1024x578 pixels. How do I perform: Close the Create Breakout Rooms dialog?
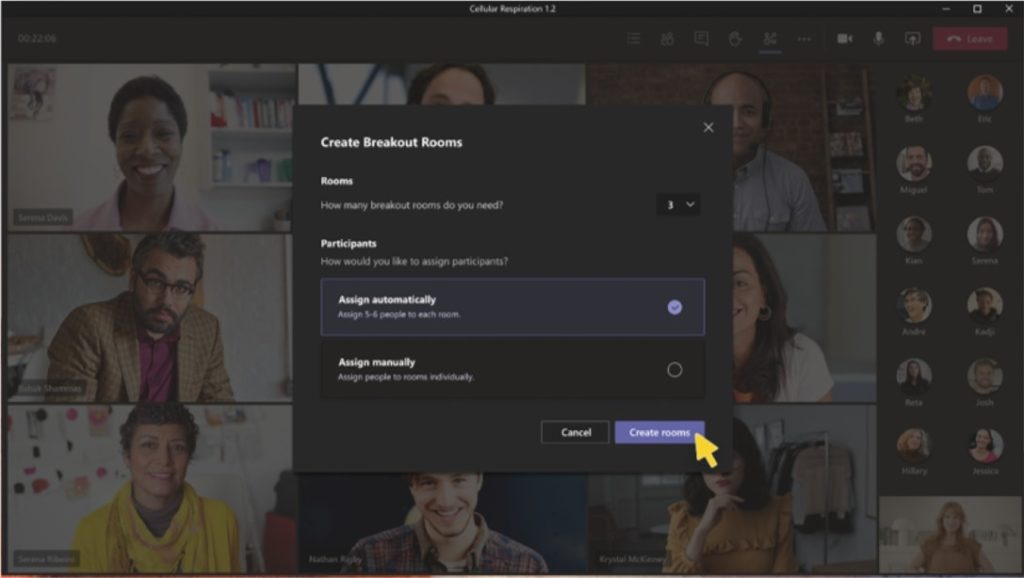click(x=708, y=127)
